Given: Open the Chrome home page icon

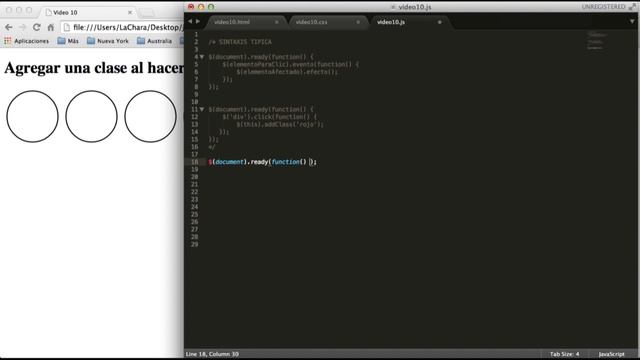Looking at the screenshot, I should click(x=51, y=27).
